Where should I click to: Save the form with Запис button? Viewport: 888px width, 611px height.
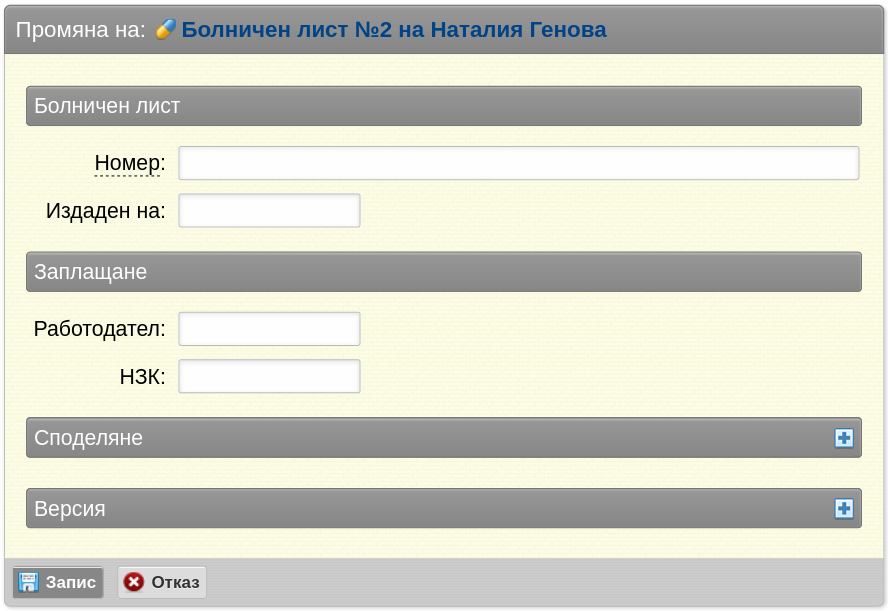coord(58,582)
